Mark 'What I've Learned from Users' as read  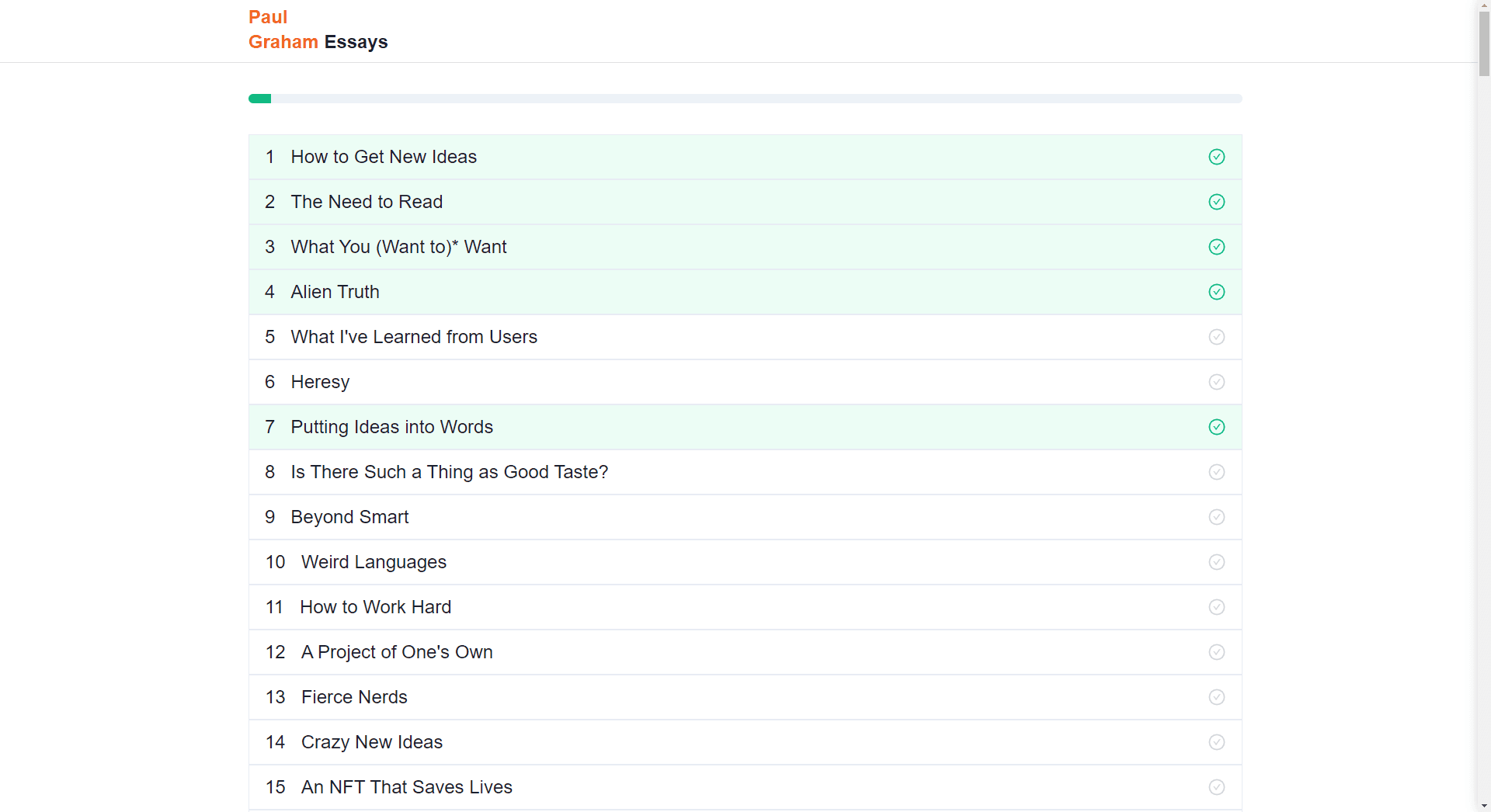coord(1217,337)
